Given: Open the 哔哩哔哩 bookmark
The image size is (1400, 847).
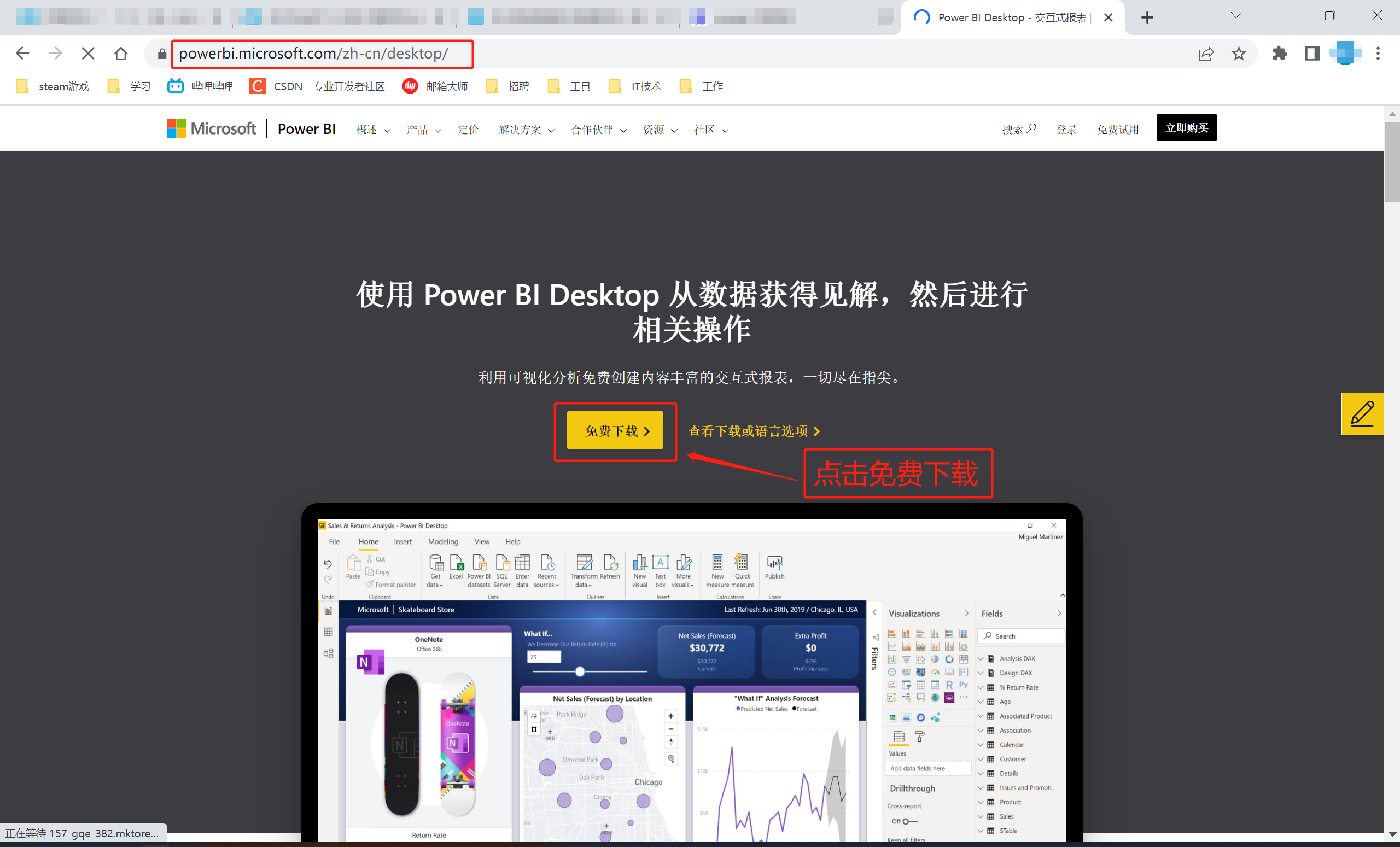Looking at the screenshot, I should click(x=200, y=86).
